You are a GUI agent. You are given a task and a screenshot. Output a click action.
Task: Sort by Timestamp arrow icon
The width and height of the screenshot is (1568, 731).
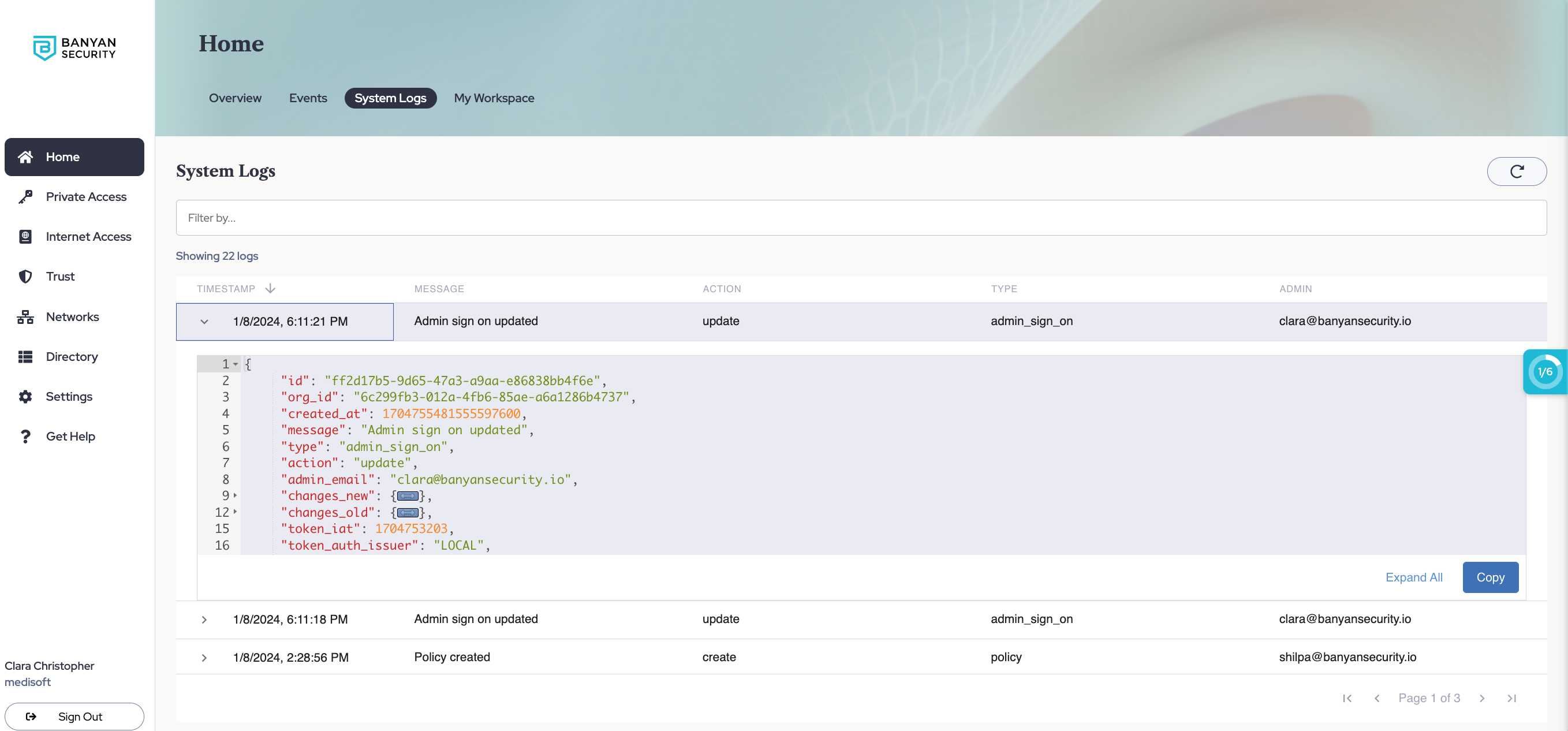(270, 289)
